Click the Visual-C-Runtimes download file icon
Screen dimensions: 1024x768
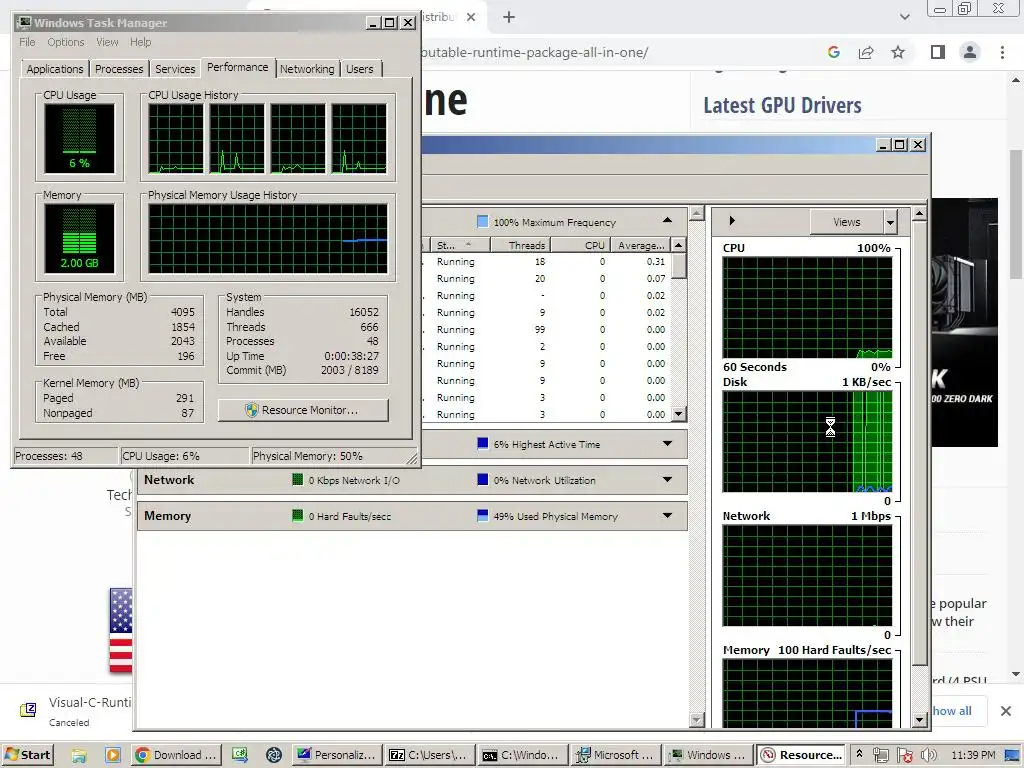tap(28, 710)
